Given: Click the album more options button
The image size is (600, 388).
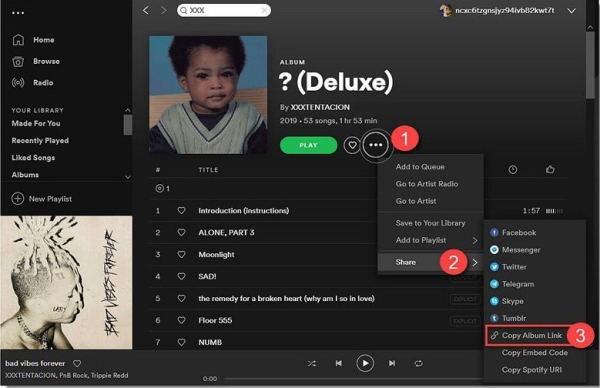Looking at the screenshot, I should pyautogui.click(x=376, y=145).
